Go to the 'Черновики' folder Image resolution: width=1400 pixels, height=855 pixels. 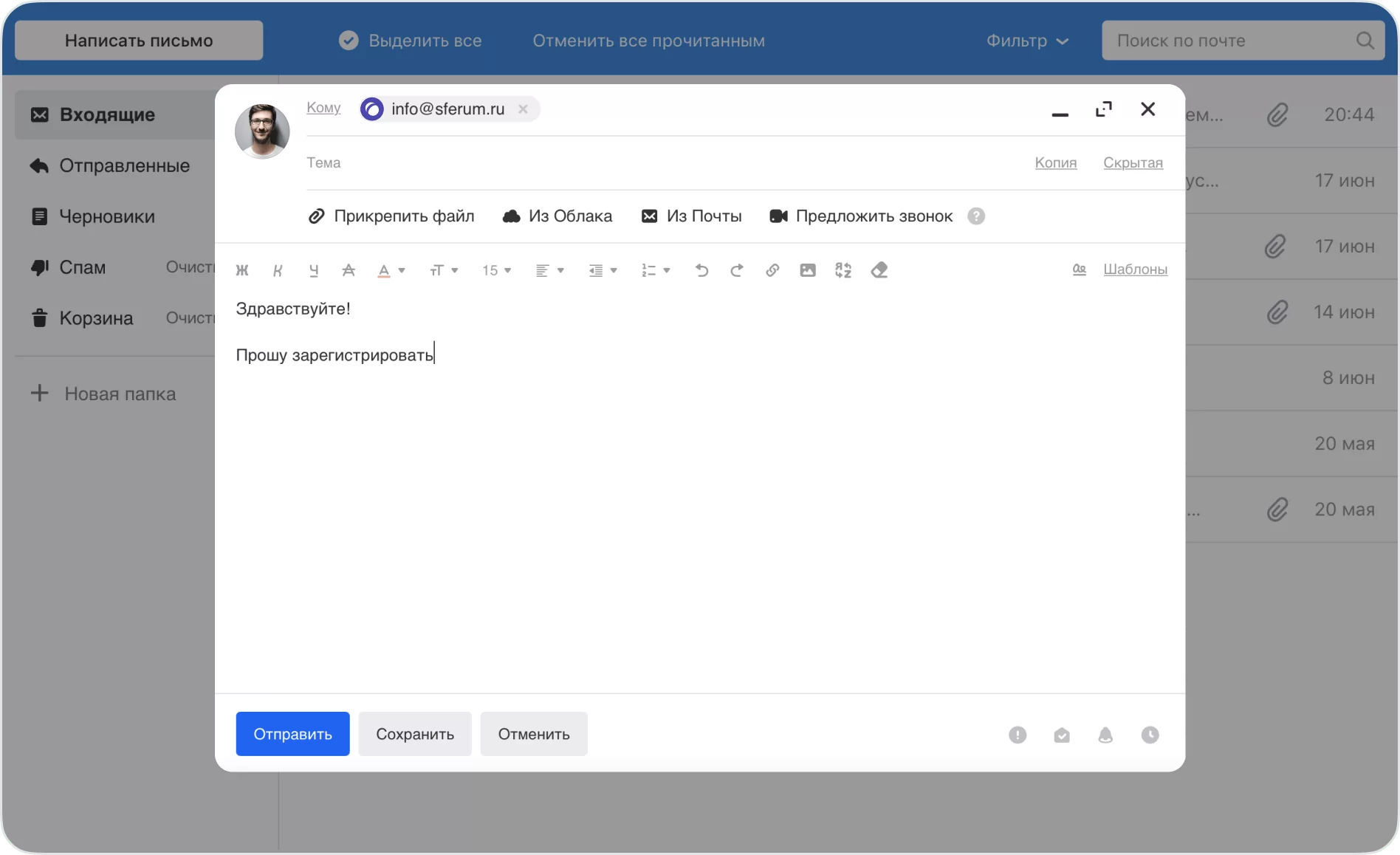(106, 216)
